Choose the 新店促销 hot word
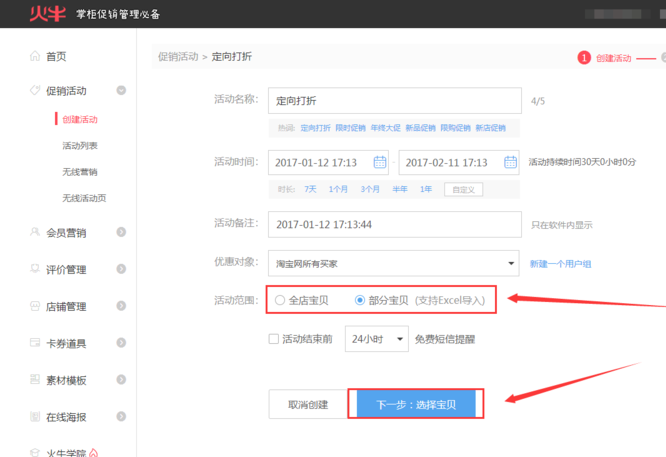The image size is (666, 457). click(490, 128)
